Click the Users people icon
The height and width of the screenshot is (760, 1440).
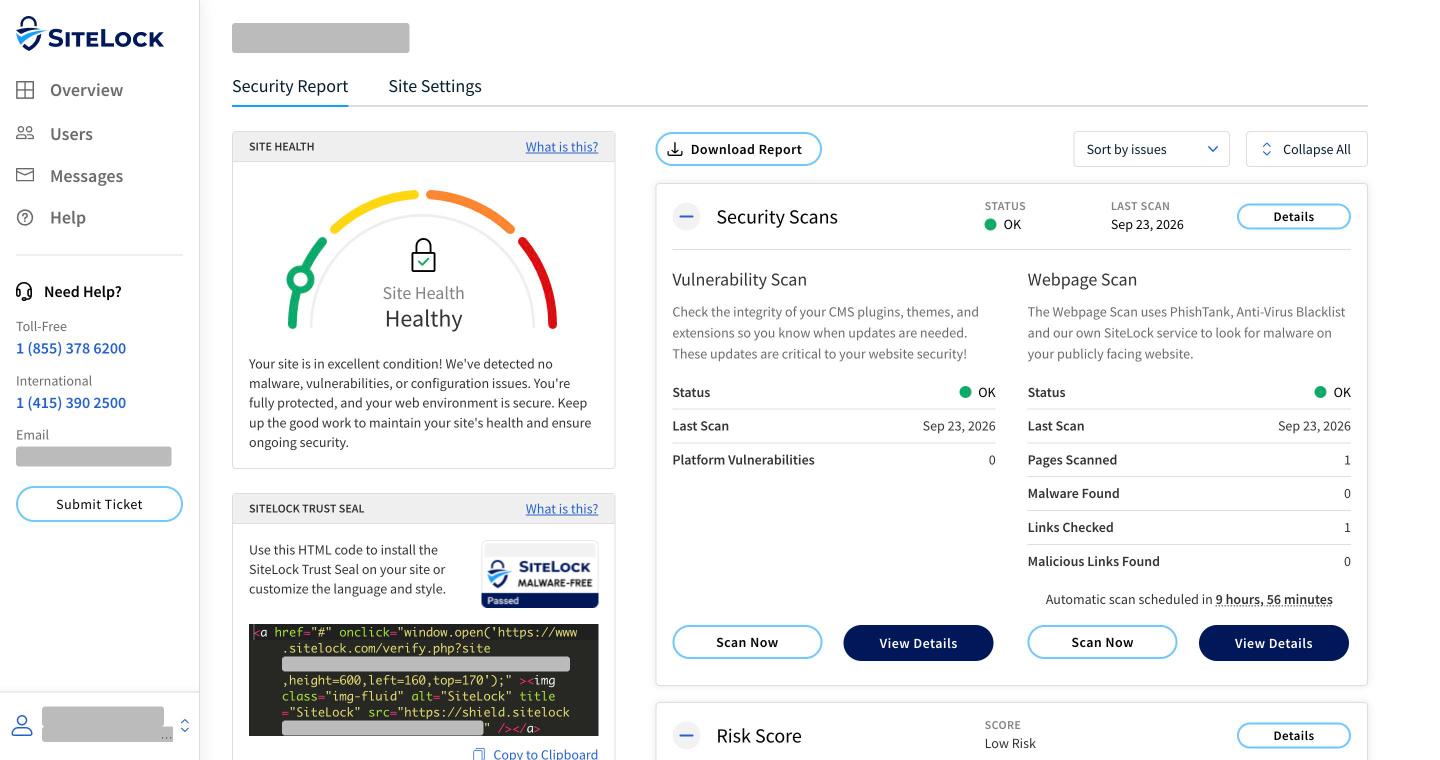pyautogui.click(x=25, y=133)
